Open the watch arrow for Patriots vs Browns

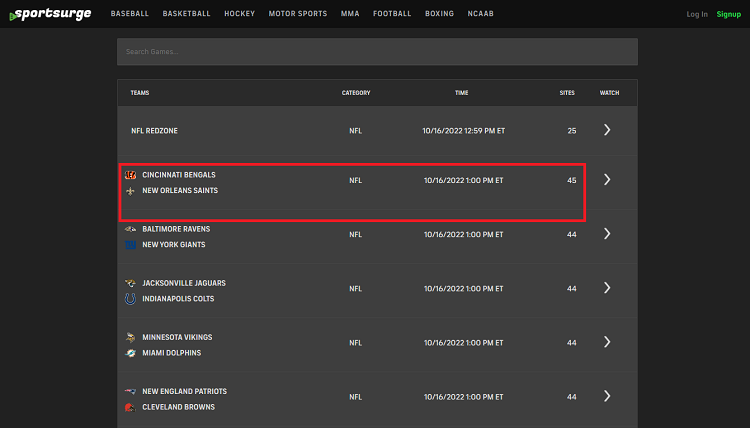point(607,396)
